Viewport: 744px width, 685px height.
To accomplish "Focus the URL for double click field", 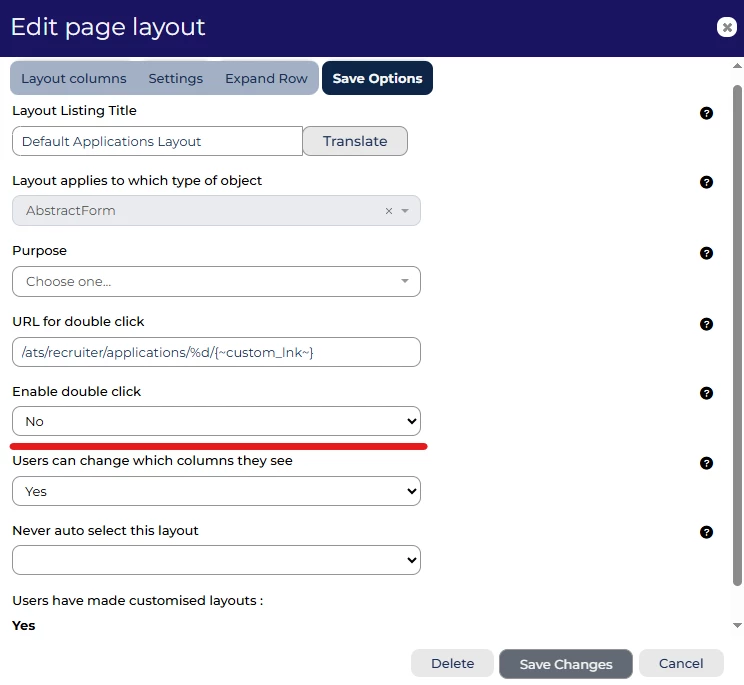I will (216, 352).
